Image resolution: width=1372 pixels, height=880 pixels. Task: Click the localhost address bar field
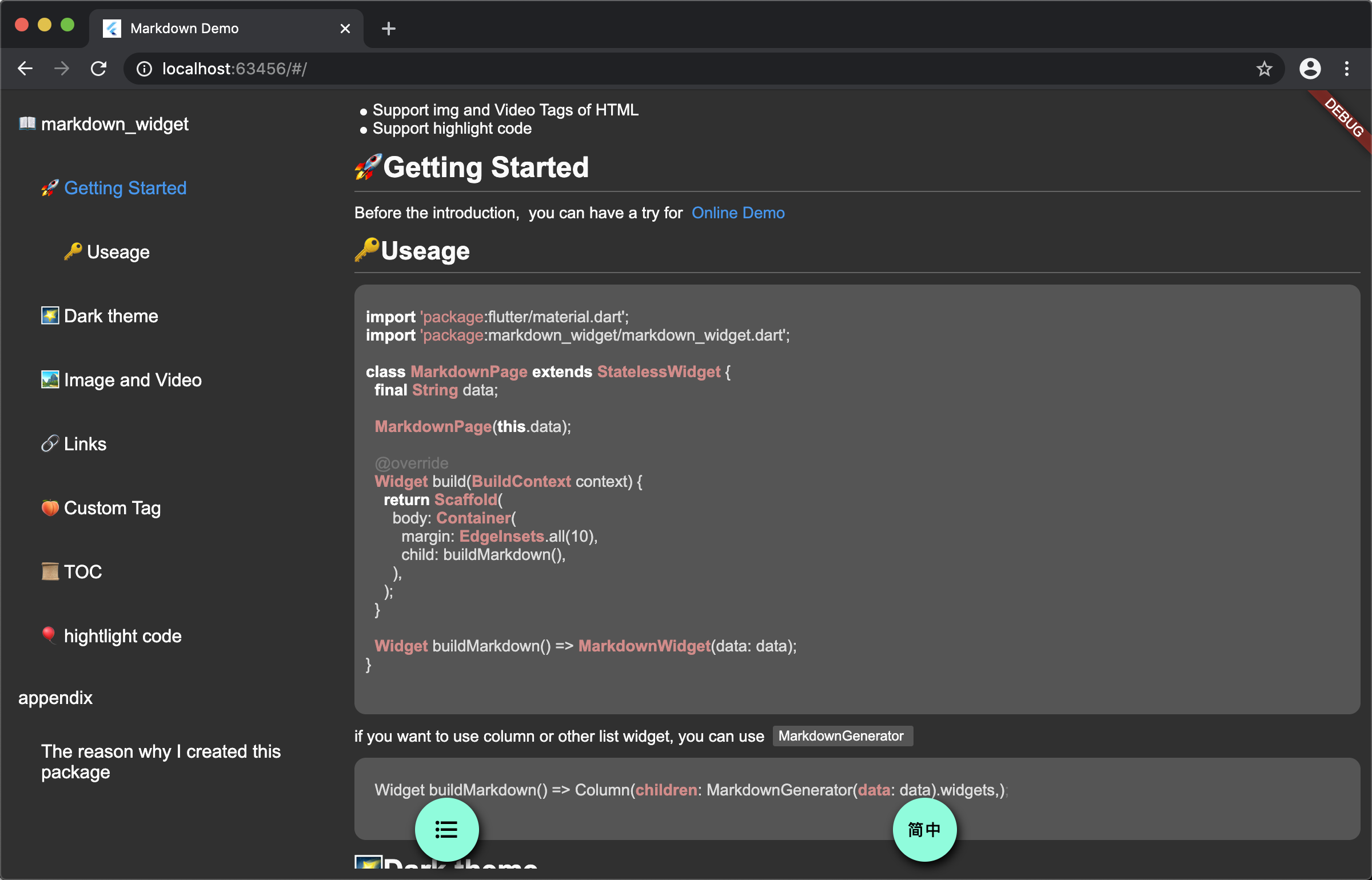click(686, 69)
